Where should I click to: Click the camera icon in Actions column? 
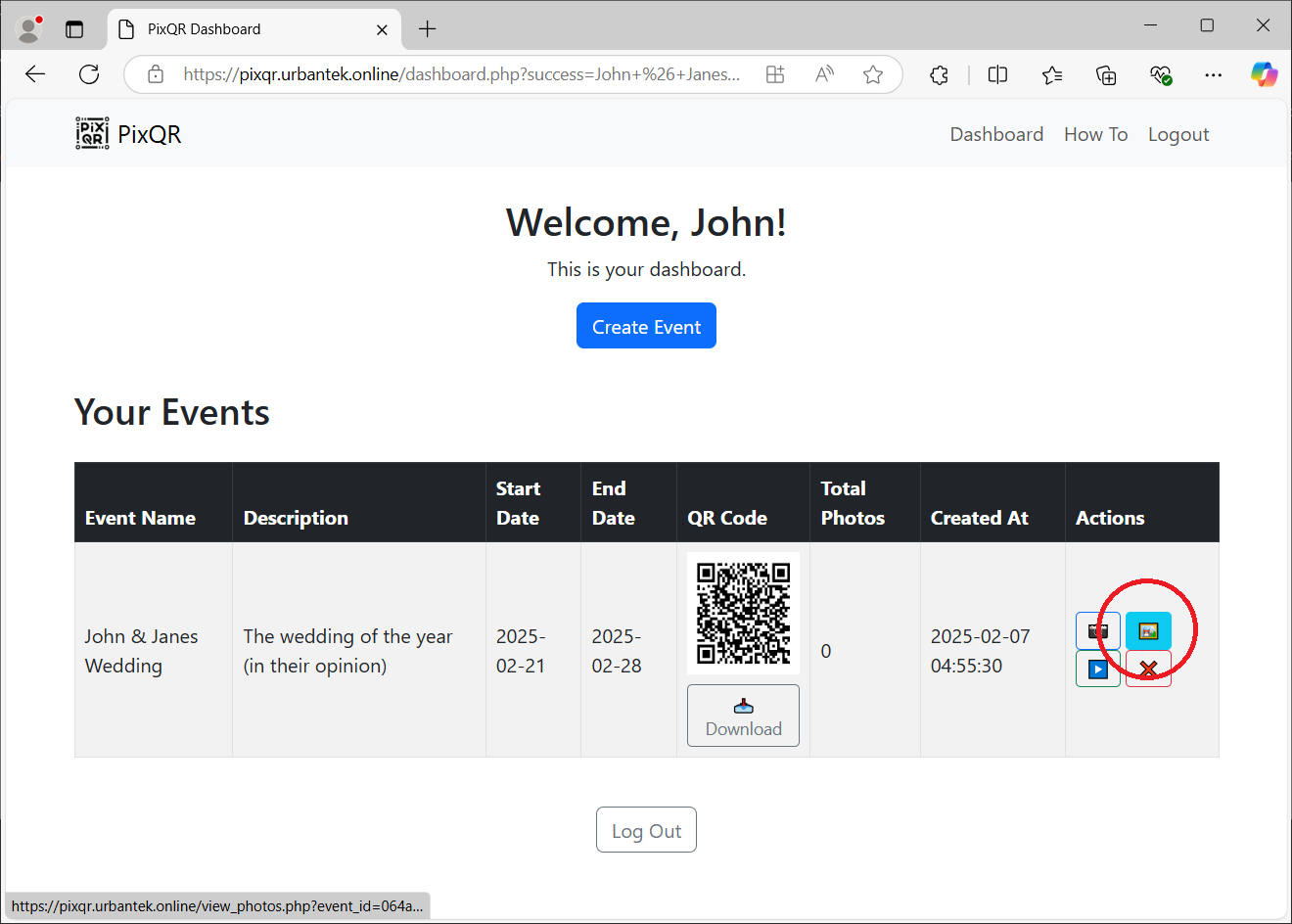[1097, 630]
